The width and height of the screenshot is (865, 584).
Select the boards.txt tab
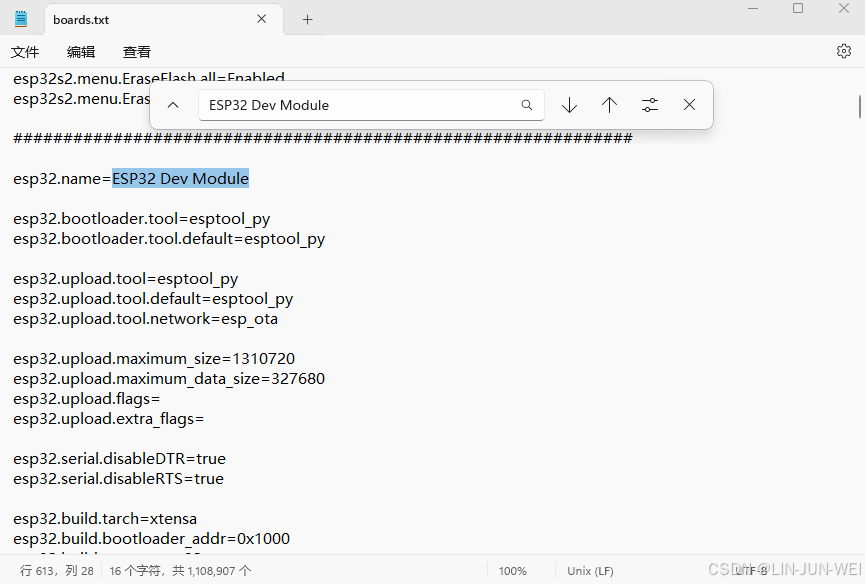[163, 20]
